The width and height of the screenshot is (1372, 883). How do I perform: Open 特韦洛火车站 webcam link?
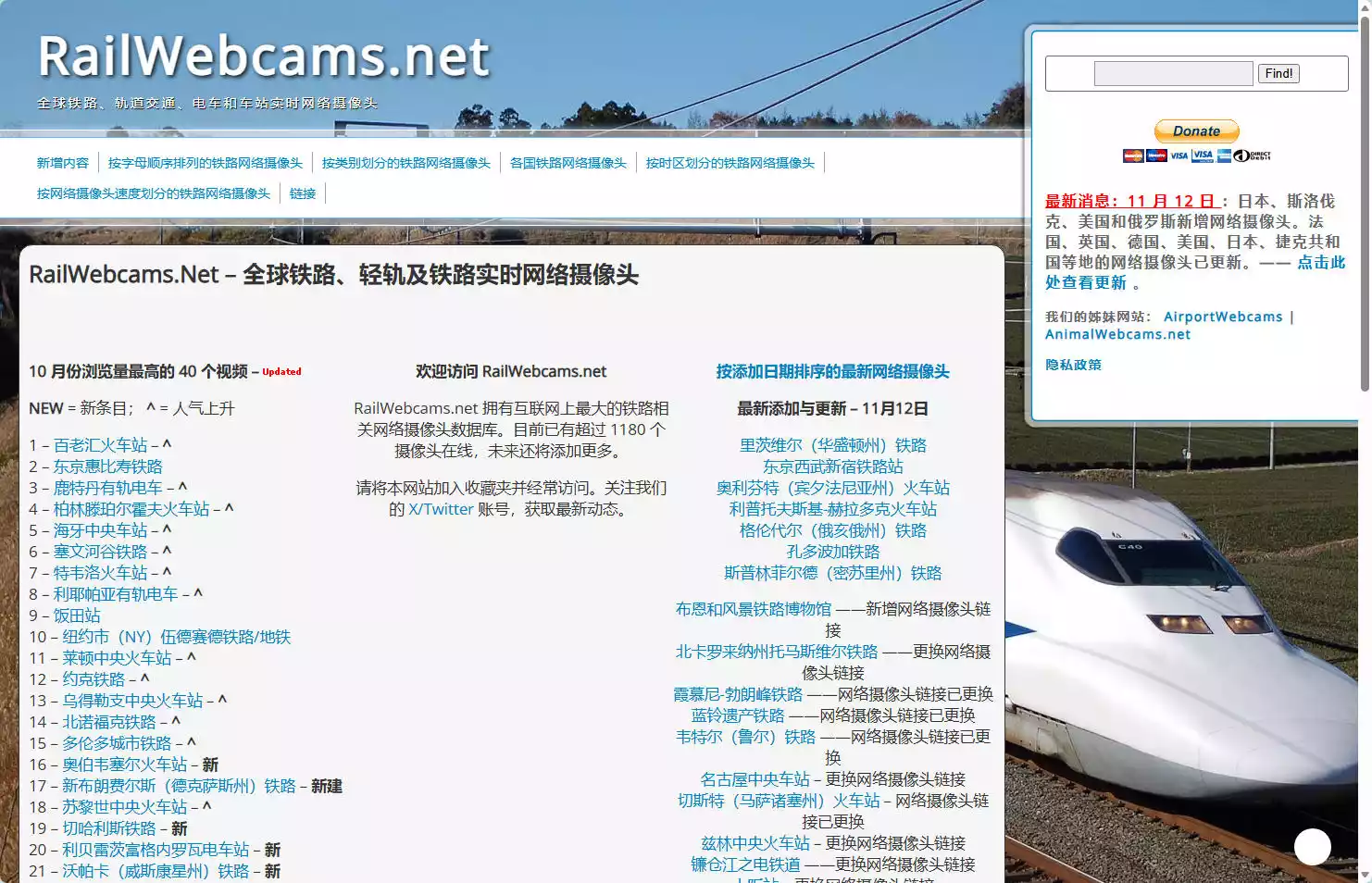coord(100,573)
